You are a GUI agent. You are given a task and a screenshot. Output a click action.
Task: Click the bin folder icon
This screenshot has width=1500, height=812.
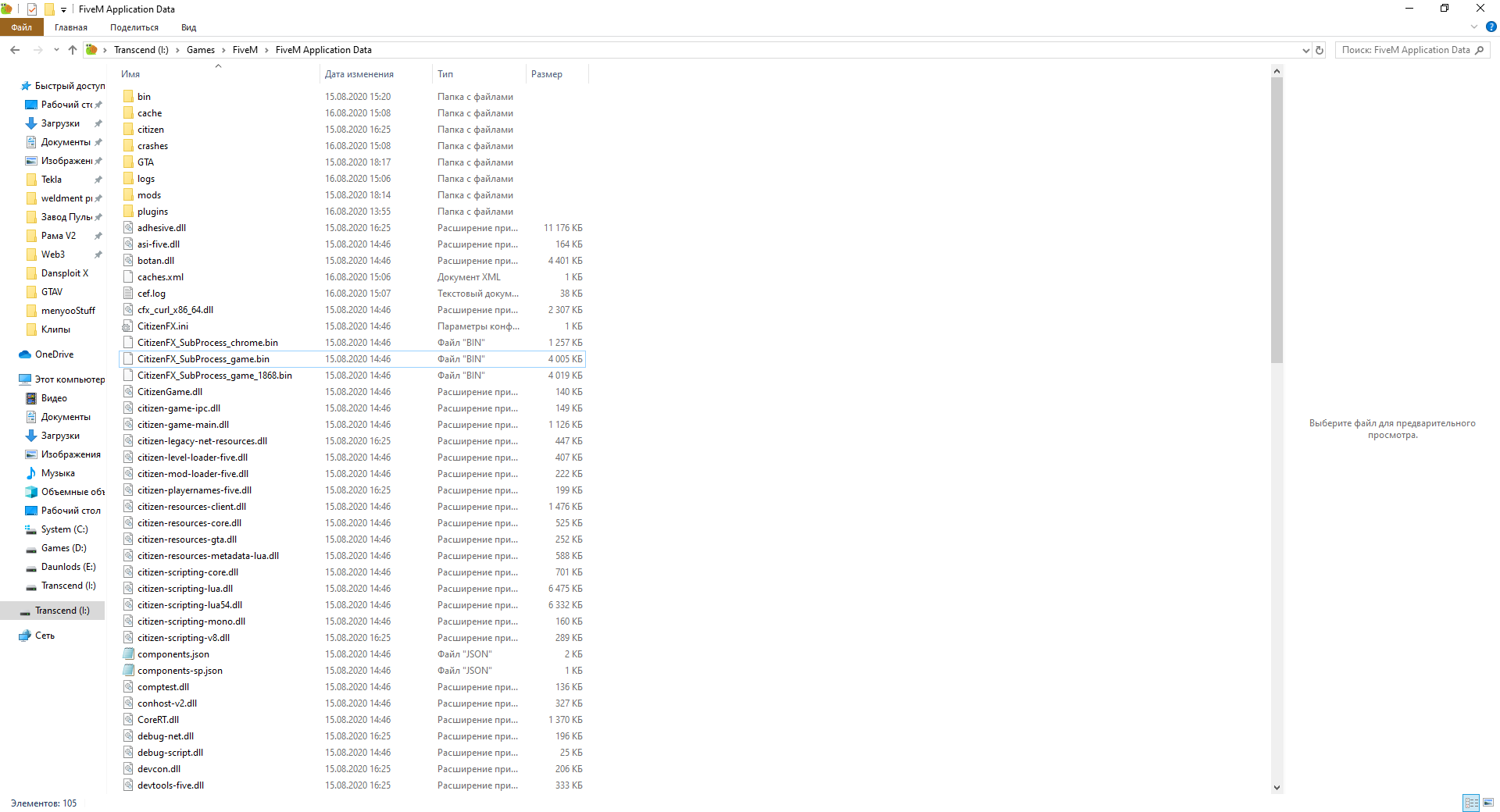pos(128,97)
